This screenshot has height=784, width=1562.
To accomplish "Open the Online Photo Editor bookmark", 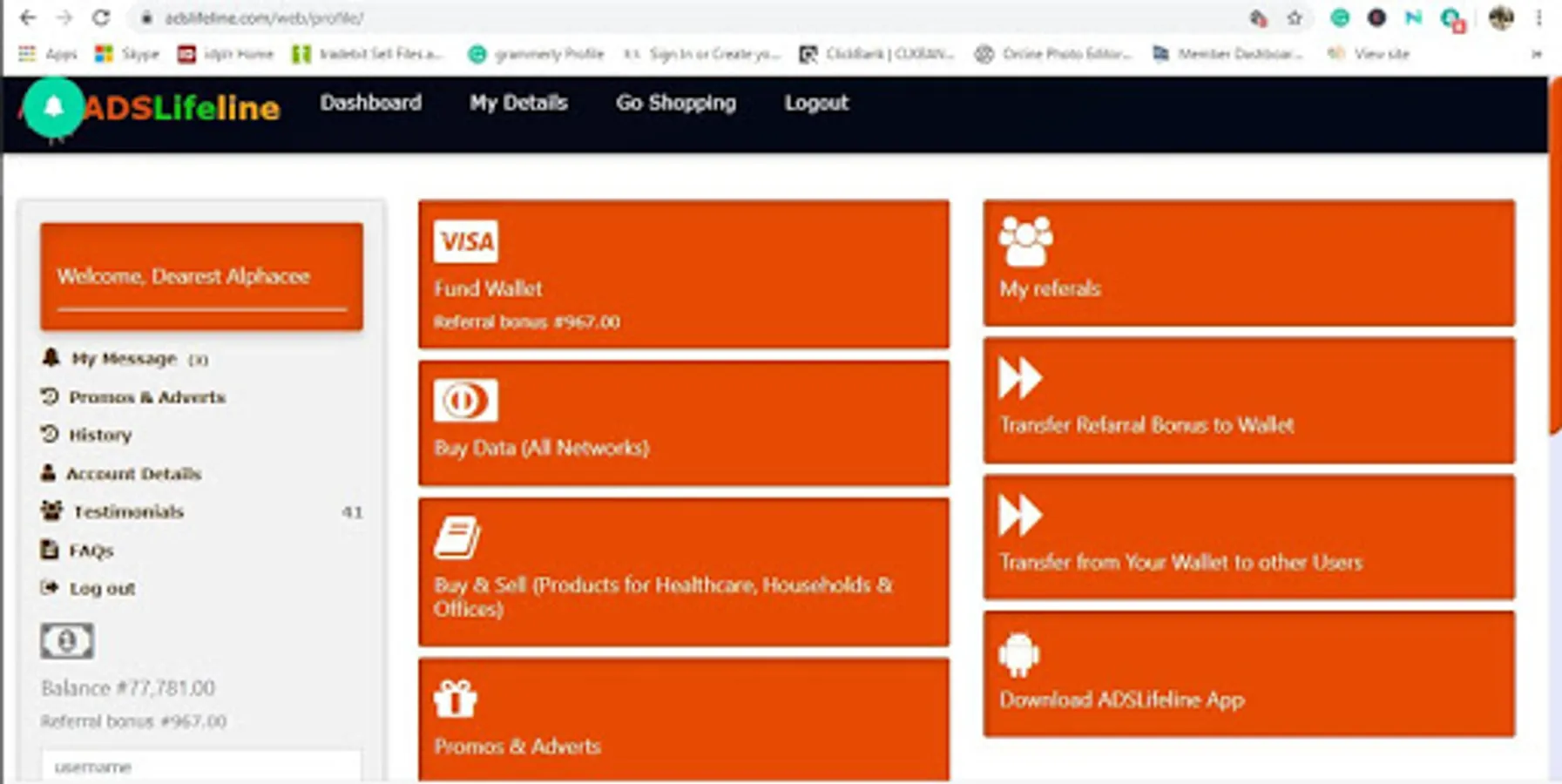I will tap(1053, 54).
